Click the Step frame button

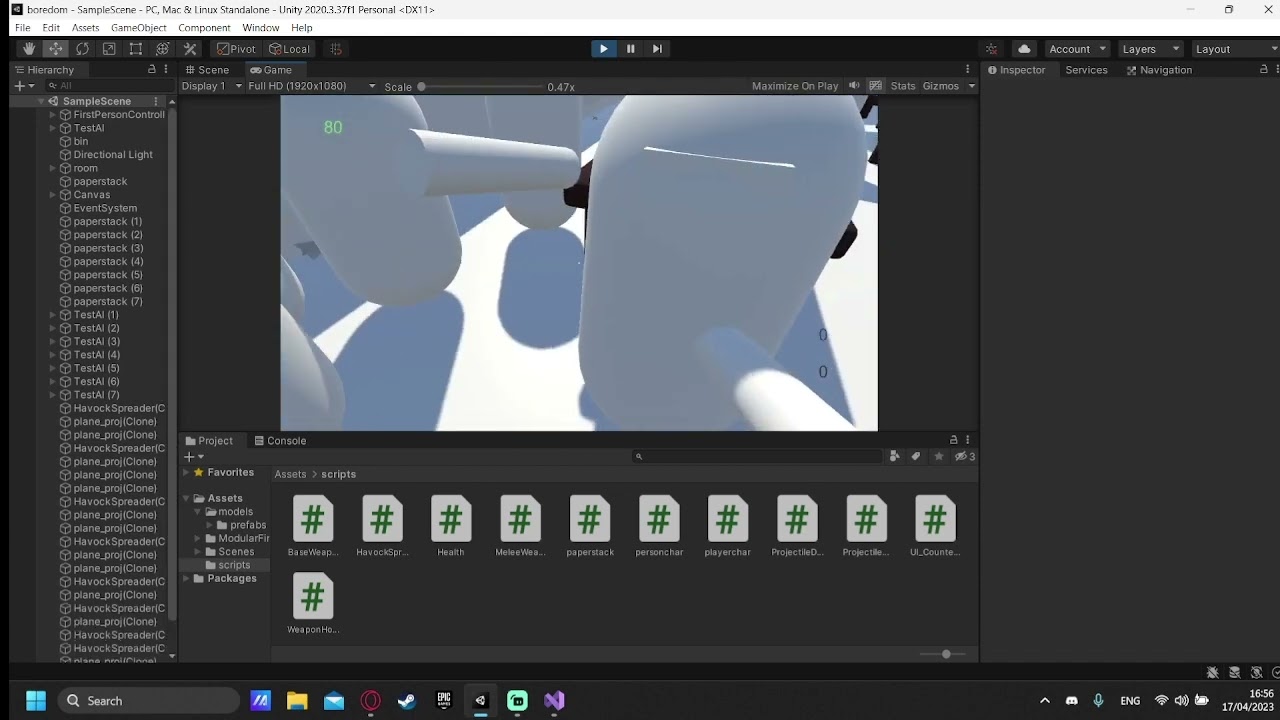(657, 49)
